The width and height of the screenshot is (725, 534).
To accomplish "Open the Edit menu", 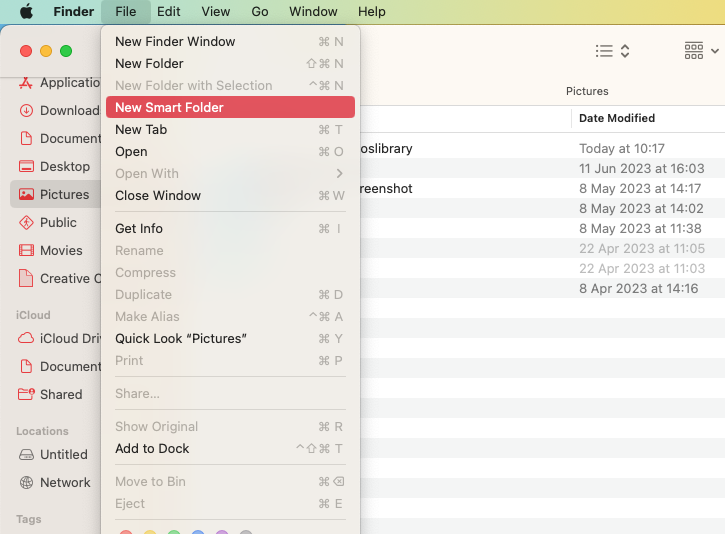I will (168, 11).
